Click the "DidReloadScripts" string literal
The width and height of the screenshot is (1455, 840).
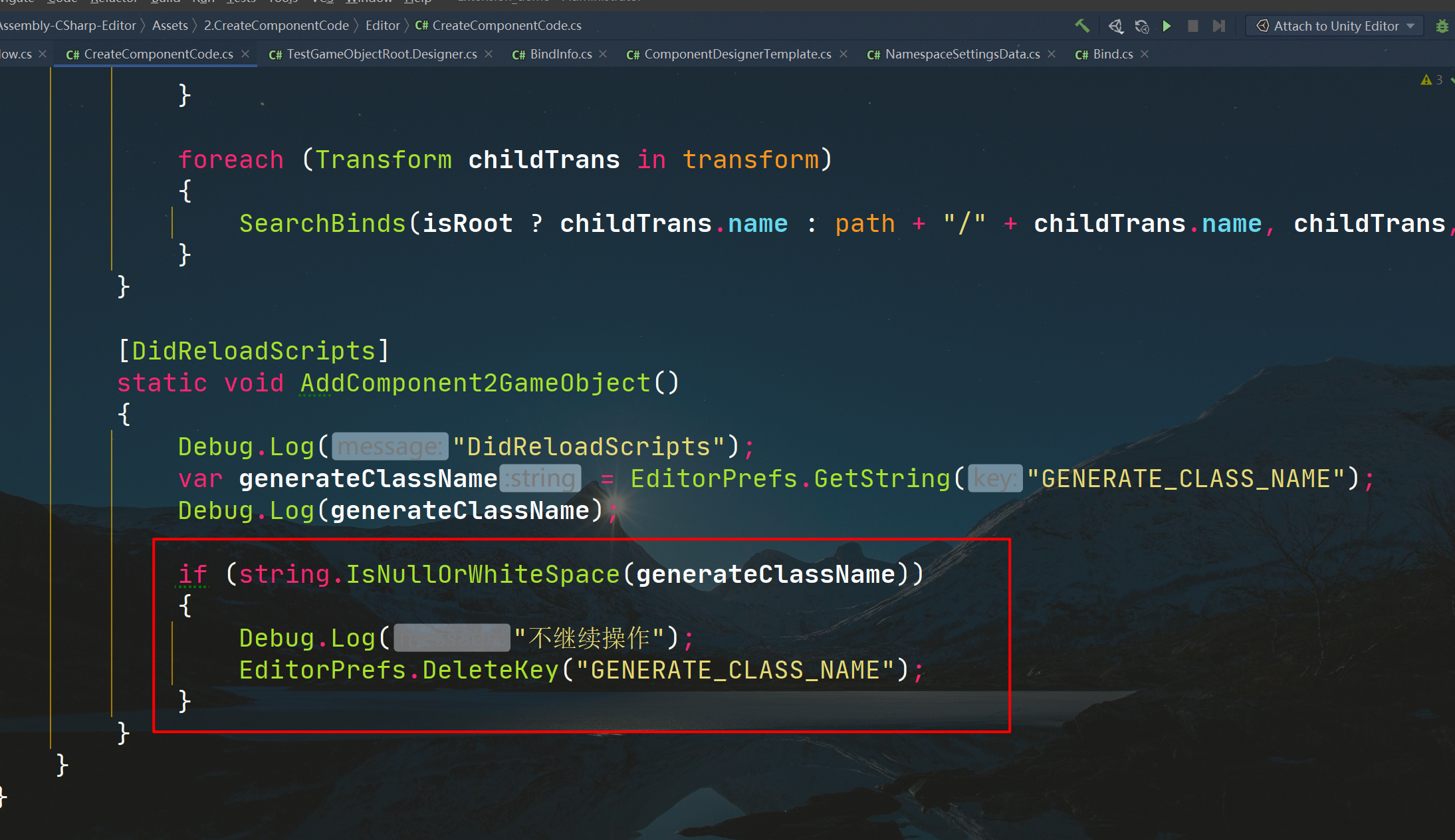click(589, 447)
